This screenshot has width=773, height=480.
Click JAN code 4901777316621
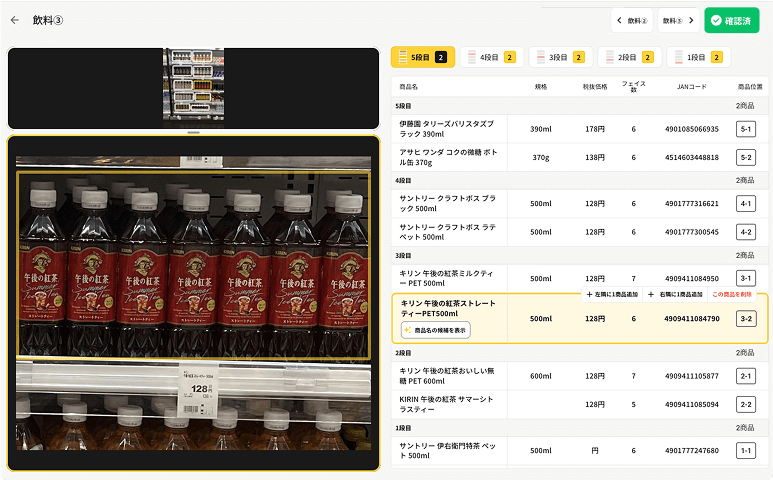[x=692, y=204]
